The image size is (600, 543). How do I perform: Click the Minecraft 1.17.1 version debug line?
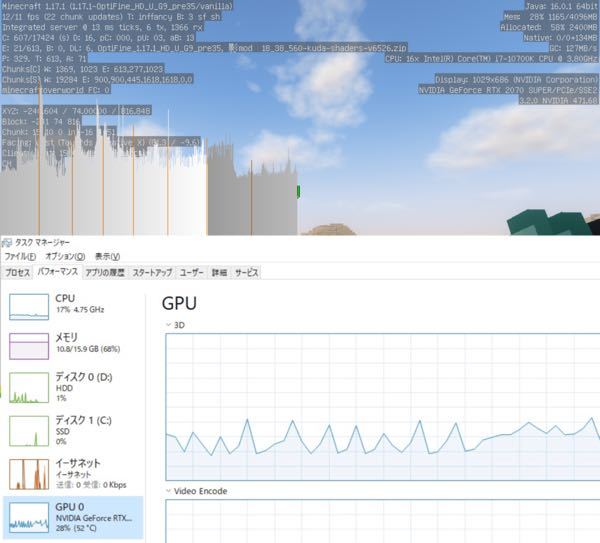(117, 6)
